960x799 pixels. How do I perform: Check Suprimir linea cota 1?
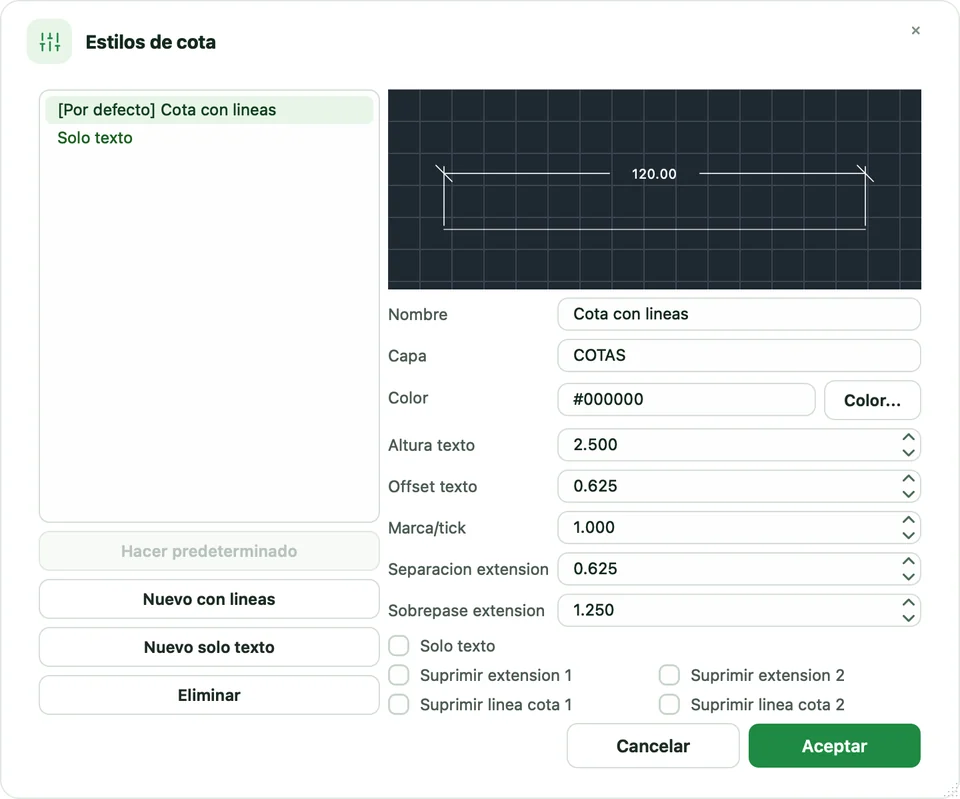pyautogui.click(x=399, y=704)
